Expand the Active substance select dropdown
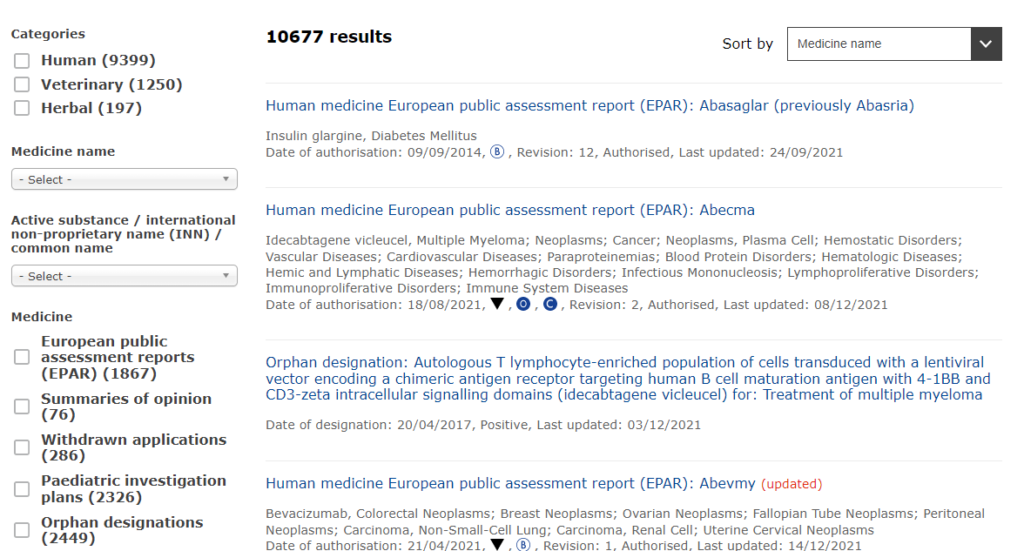This screenshot has width=1024, height=551. (124, 276)
